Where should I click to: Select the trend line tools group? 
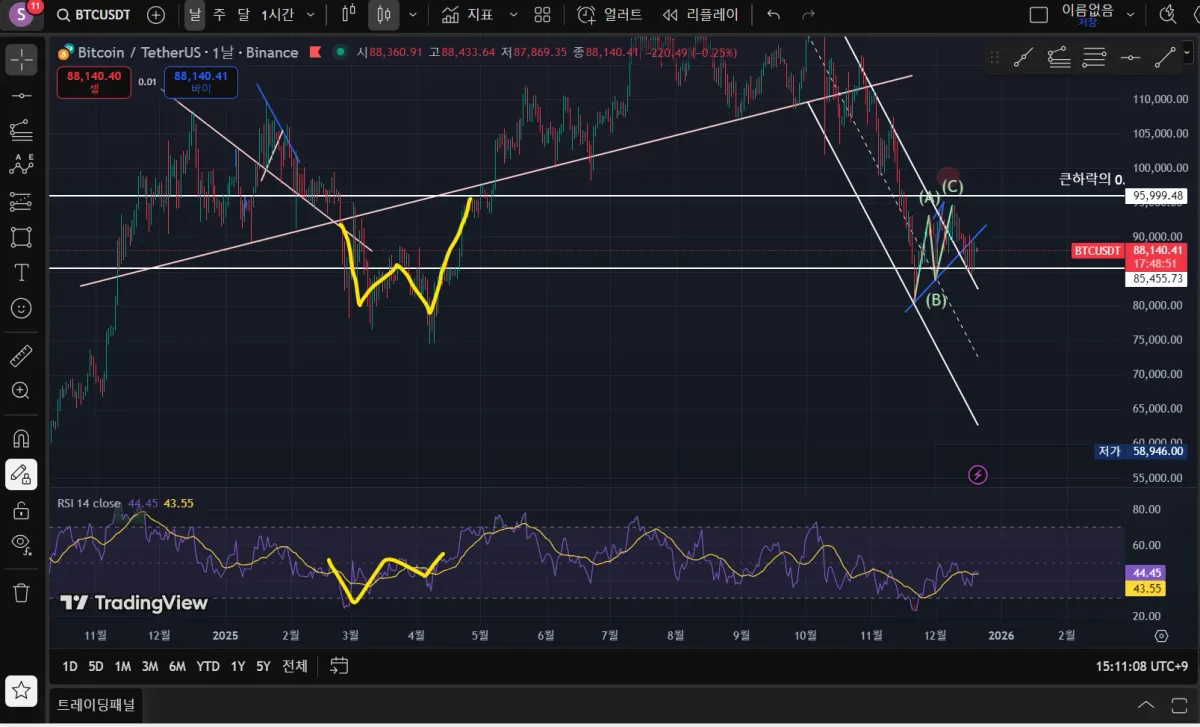(21, 94)
